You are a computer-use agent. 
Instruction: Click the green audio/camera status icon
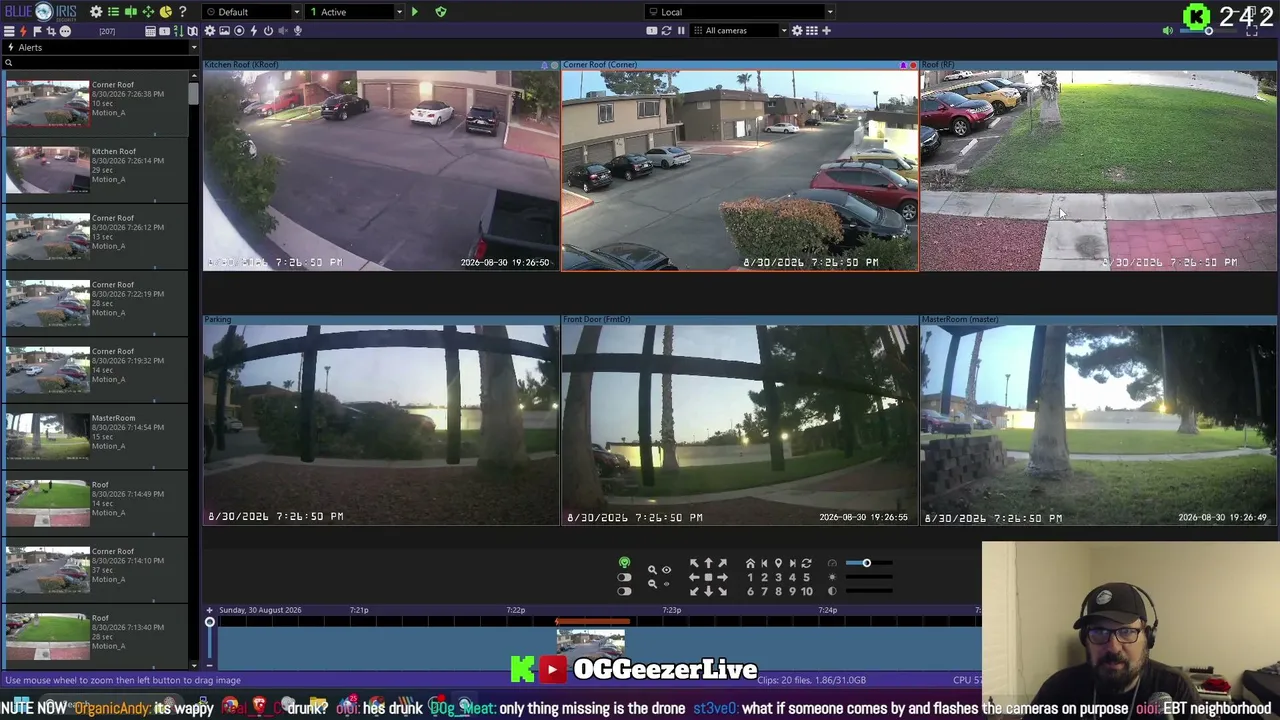(x=130, y=12)
